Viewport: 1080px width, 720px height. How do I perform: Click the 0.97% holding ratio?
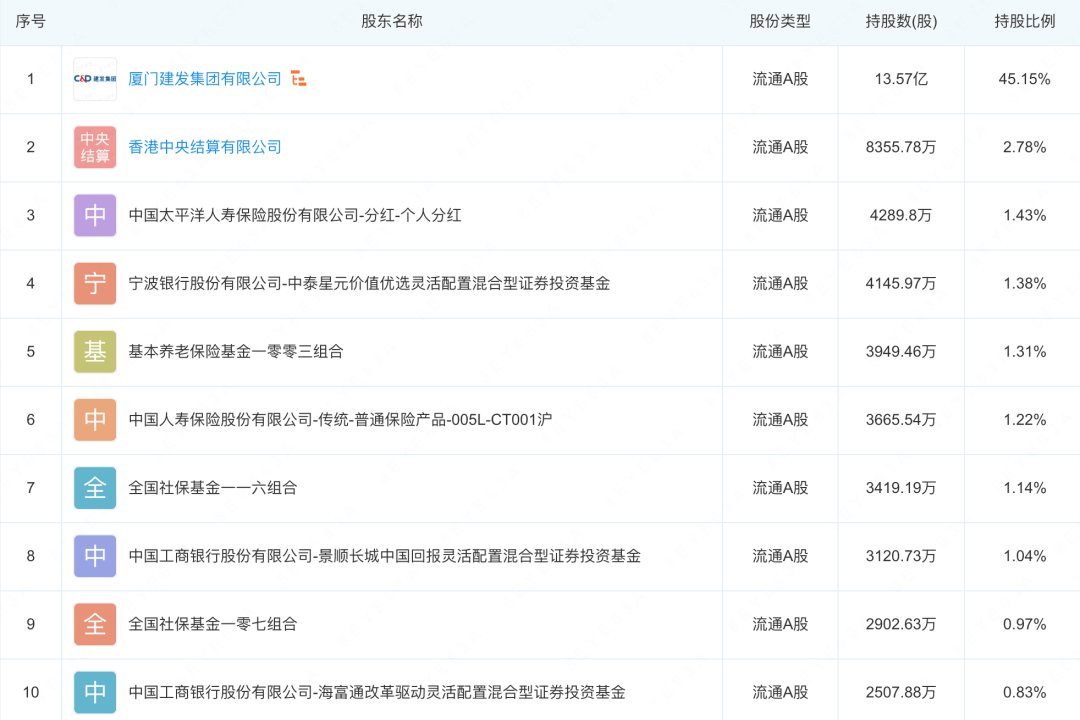click(x=1024, y=625)
